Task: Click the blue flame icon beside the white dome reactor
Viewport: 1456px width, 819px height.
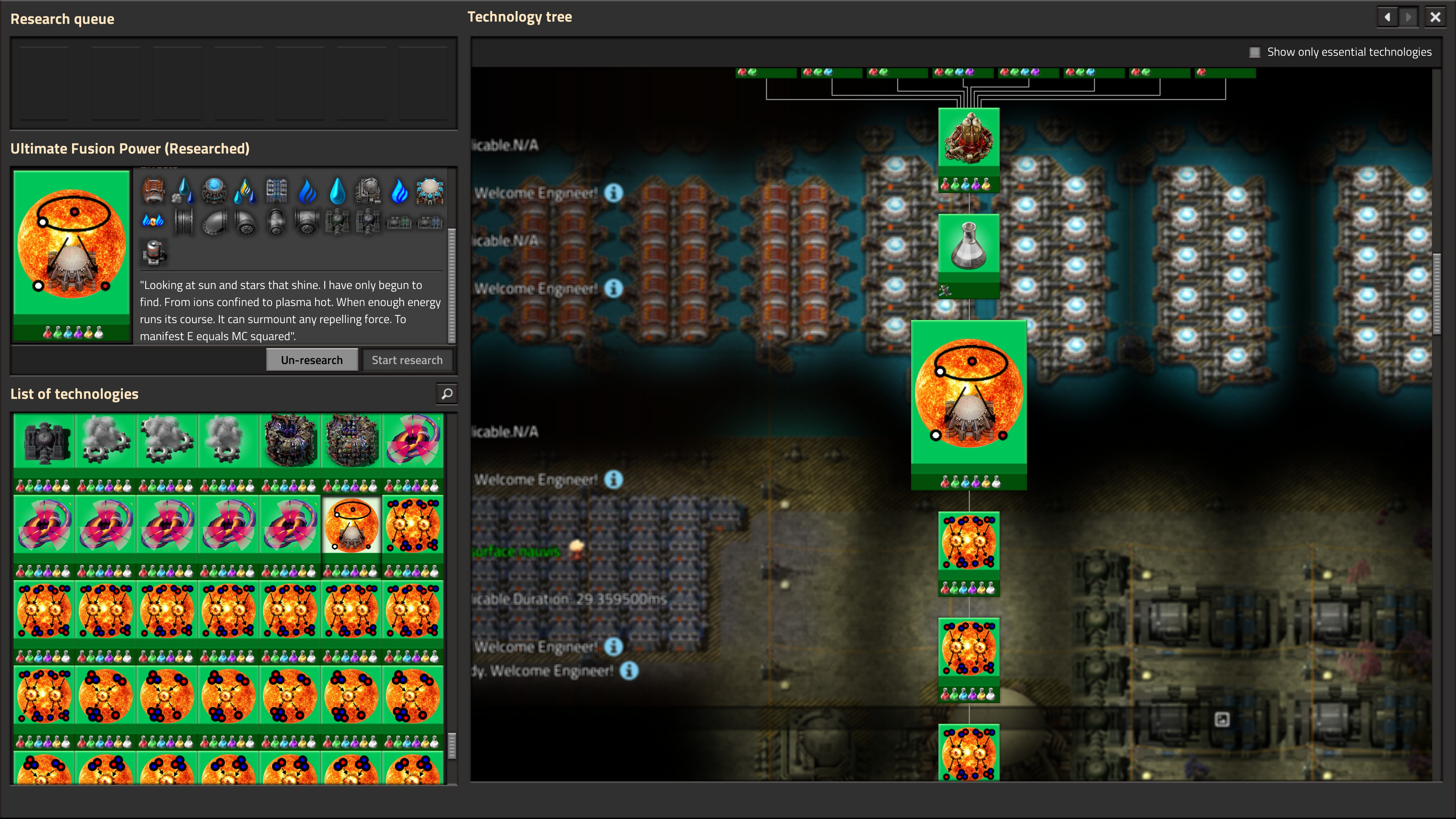Action: tap(399, 191)
